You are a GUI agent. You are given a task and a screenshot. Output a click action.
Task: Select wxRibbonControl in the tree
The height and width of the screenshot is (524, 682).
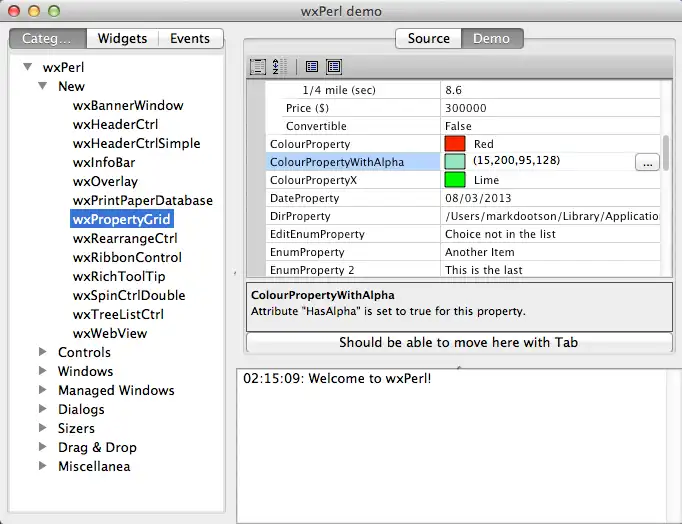tap(127, 257)
